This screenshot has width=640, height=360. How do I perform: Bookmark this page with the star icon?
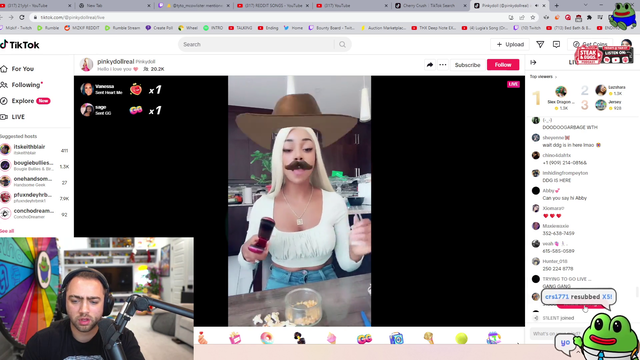point(533,17)
